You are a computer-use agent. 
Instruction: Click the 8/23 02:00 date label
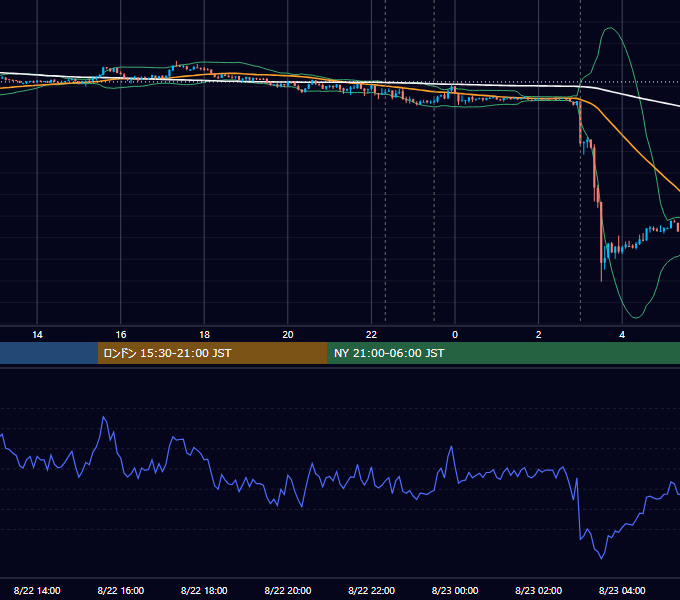pos(539,590)
